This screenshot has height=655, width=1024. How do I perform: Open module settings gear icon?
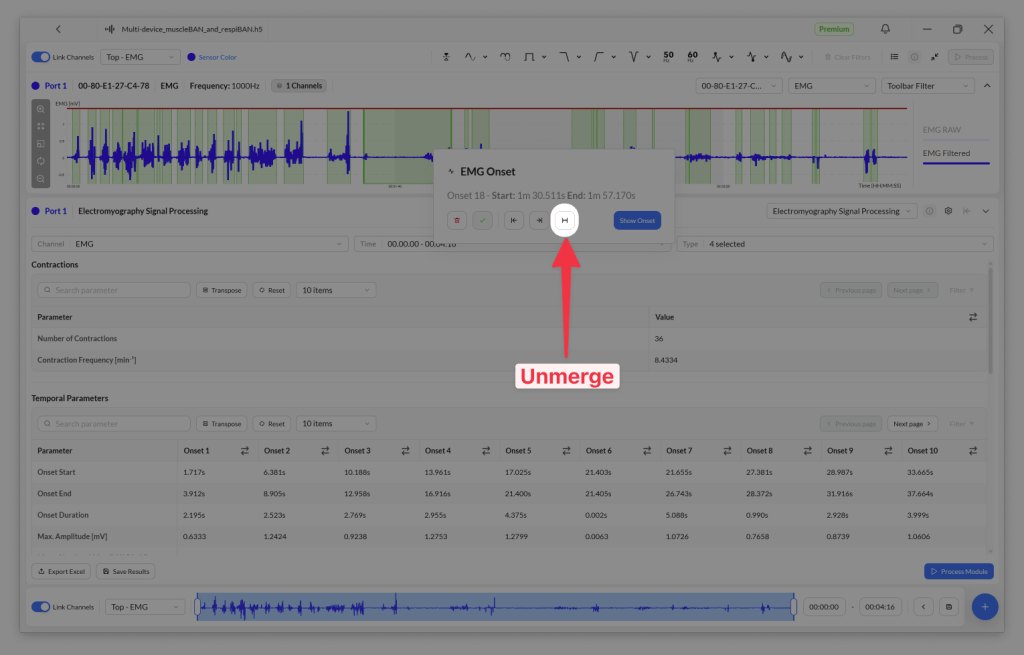point(948,211)
